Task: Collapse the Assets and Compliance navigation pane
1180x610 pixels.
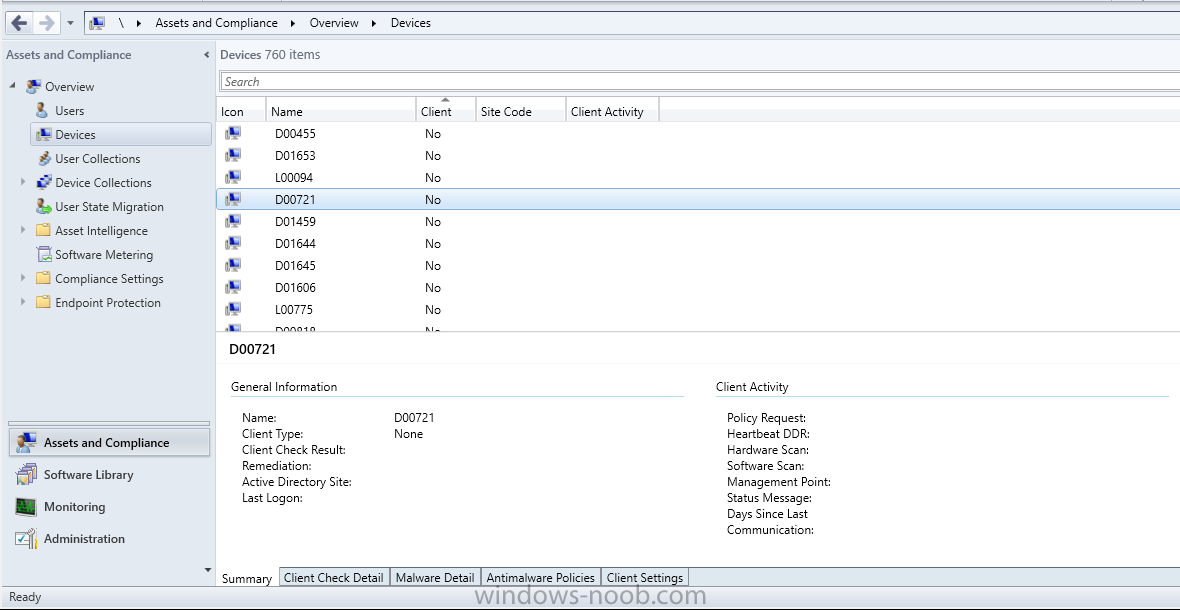Action: tap(207, 55)
